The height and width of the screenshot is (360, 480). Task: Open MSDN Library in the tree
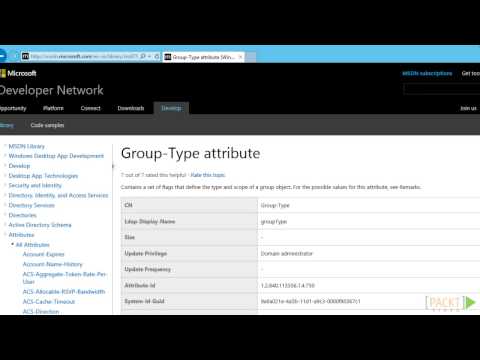(27, 146)
